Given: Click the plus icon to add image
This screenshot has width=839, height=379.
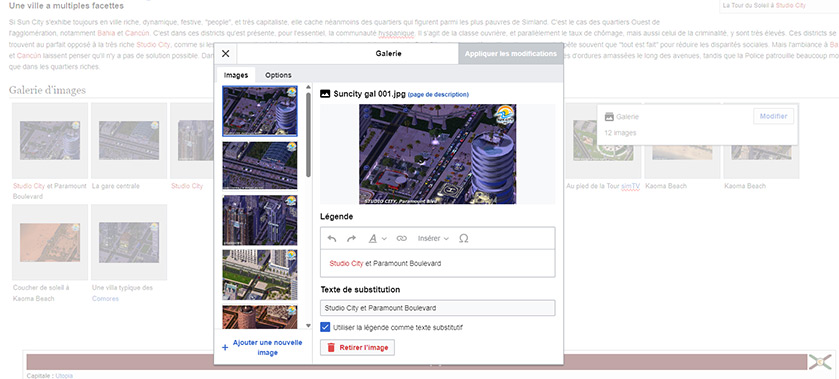Looking at the screenshot, I should pyautogui.click(x=225, y=347).
